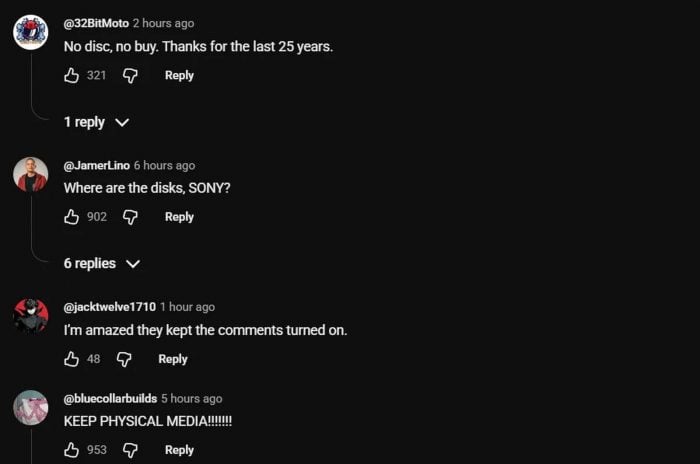Screen dimensions: 700x464
Task: Reply to @32BitMoto's comment
Action: coord(179,75)
